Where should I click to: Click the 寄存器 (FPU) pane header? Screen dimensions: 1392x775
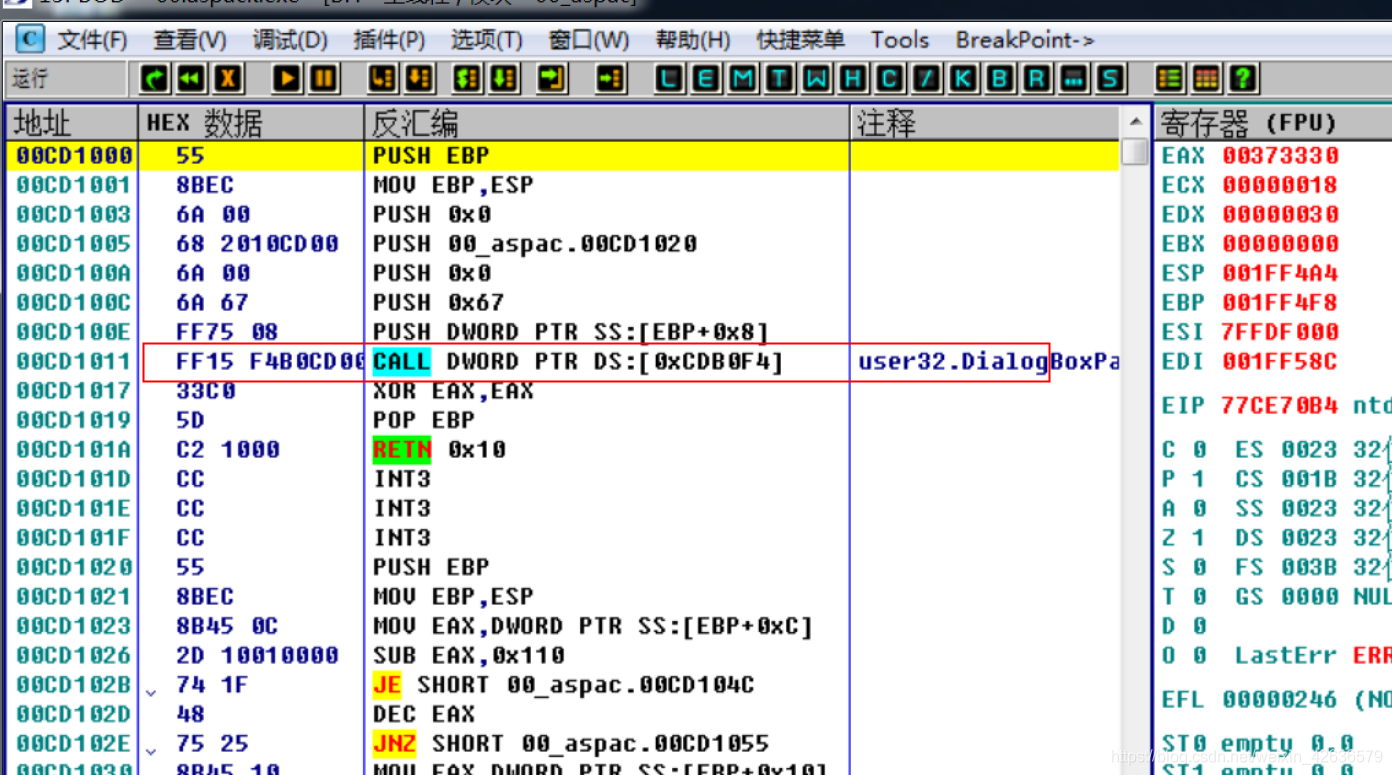tap(1273, 124)
